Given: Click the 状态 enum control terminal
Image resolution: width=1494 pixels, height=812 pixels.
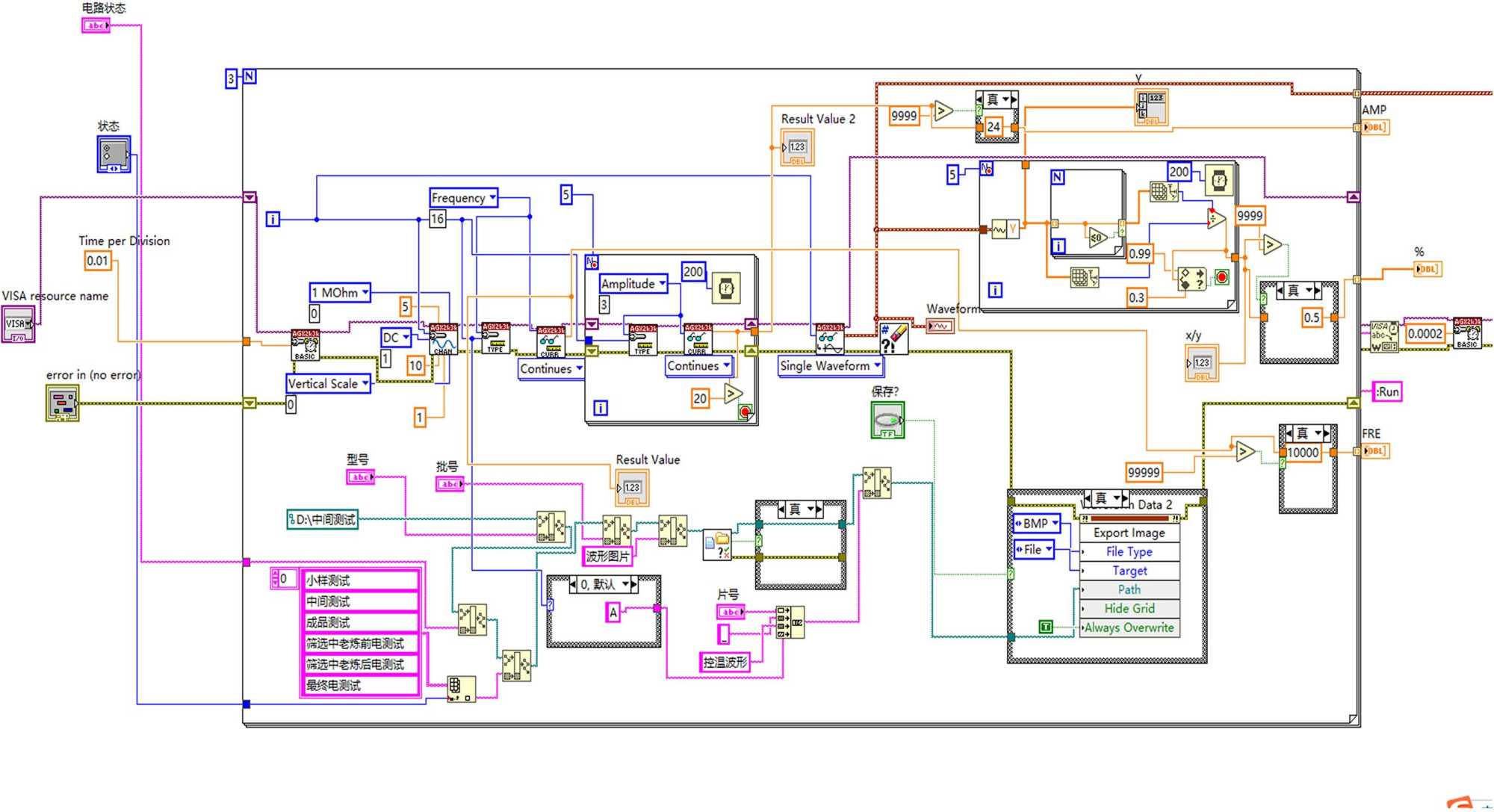Looking at the screenshot, I should tap(114, 155).
